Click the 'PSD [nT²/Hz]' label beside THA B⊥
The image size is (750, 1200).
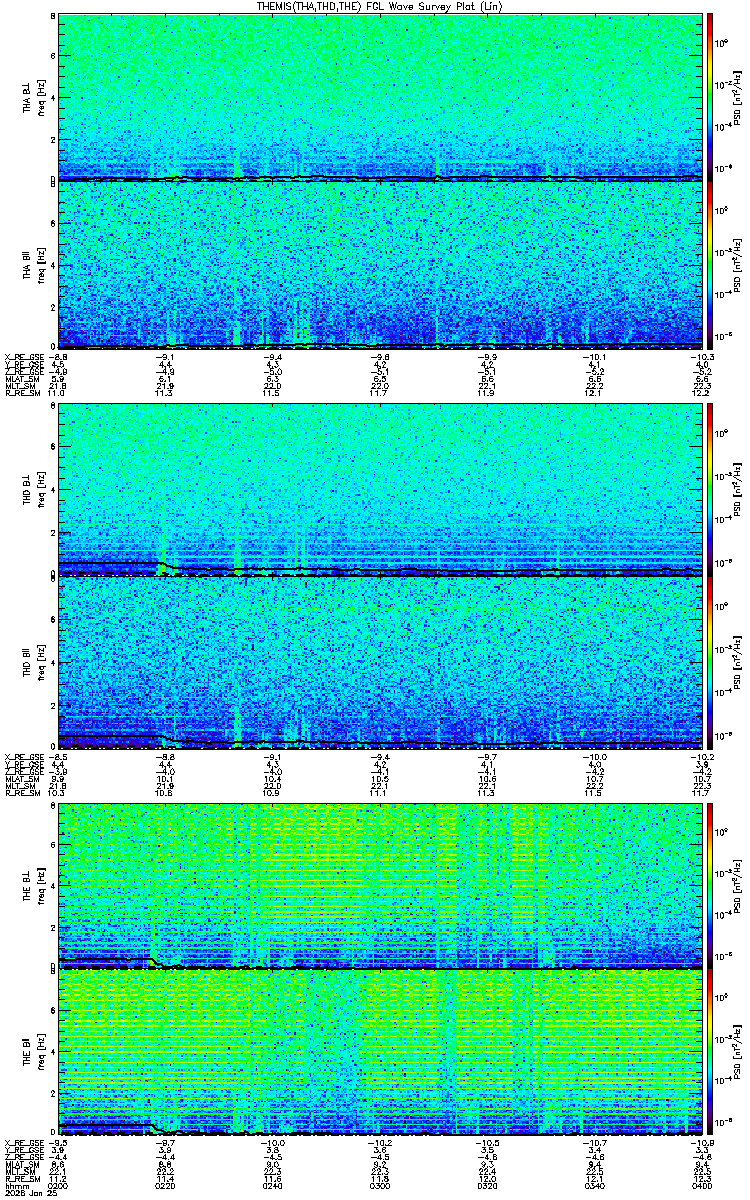pos(739,97)
